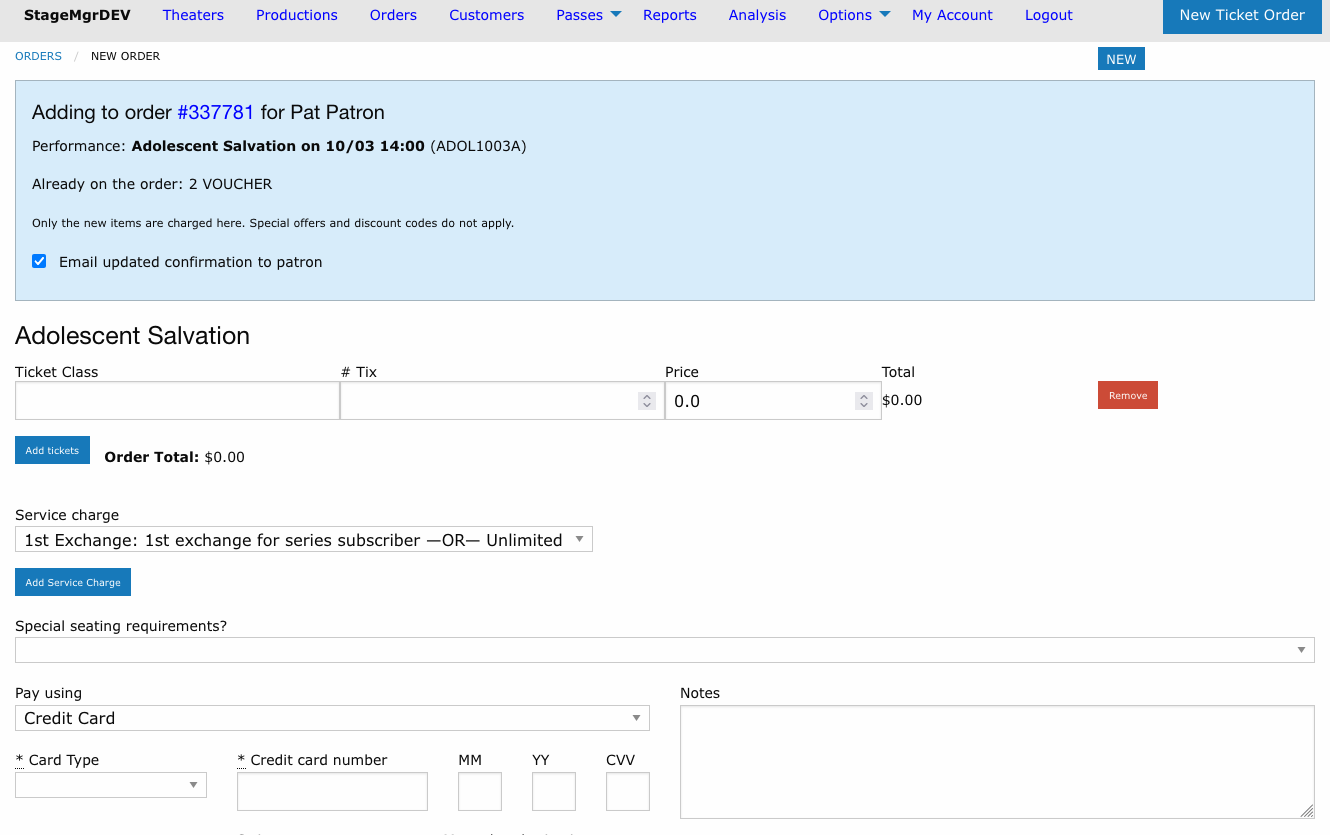This screenshot has height=835, width=1330.
Task: Focus the Credit card number field
Action: point(332,791)
